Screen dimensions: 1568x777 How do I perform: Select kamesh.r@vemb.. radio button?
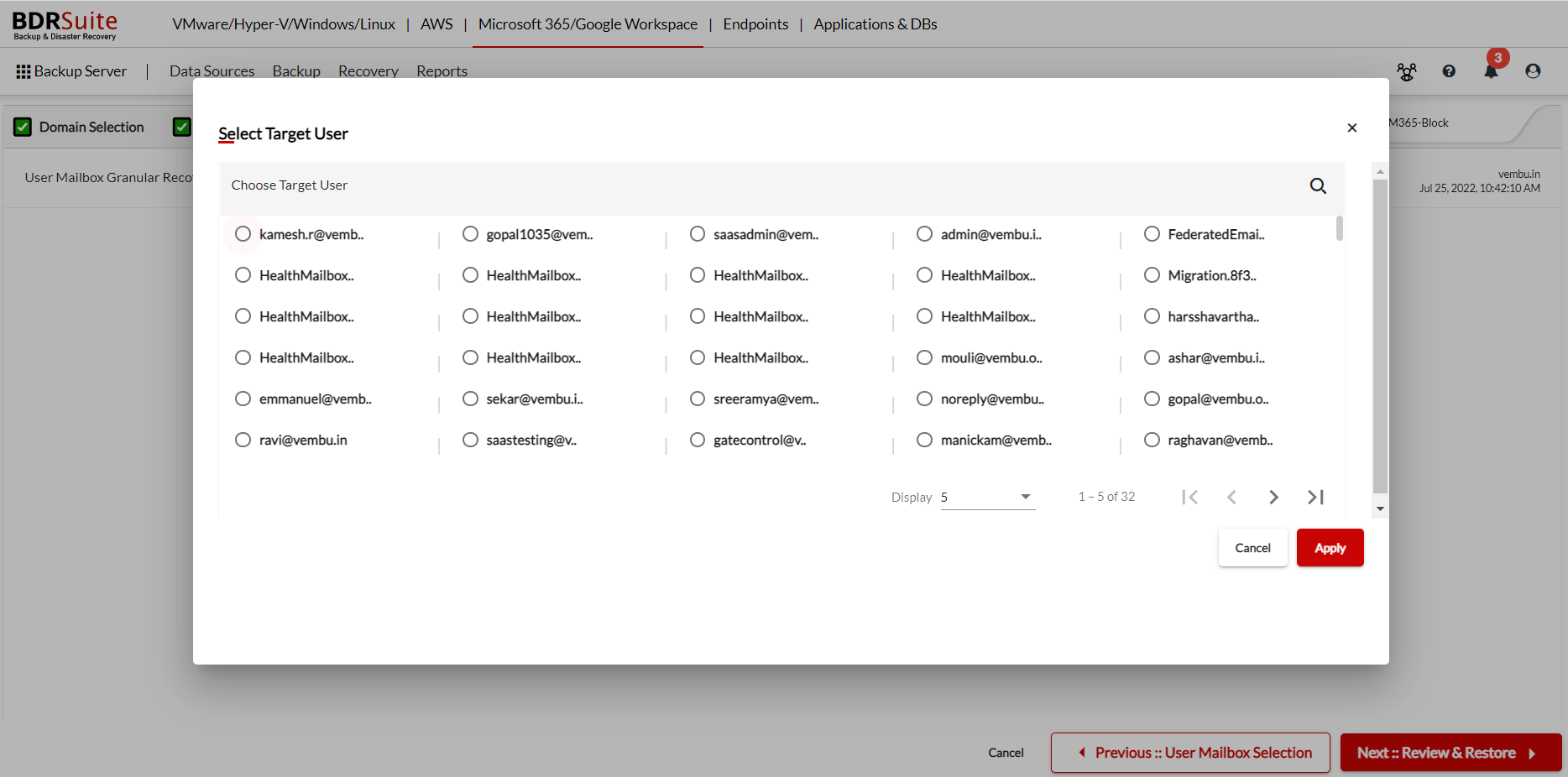coord(243,234)
